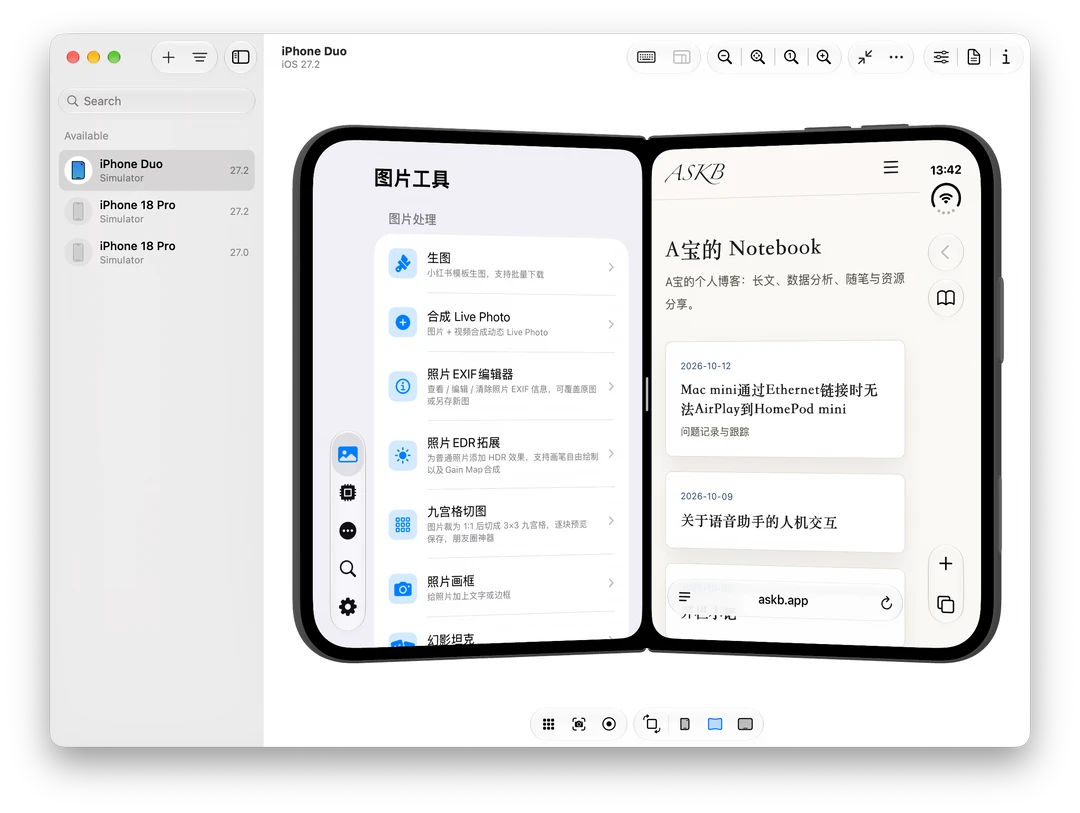Click the ASKB logo link
The height and width of the screenshot is (813, 1080).
coord(694,172)
